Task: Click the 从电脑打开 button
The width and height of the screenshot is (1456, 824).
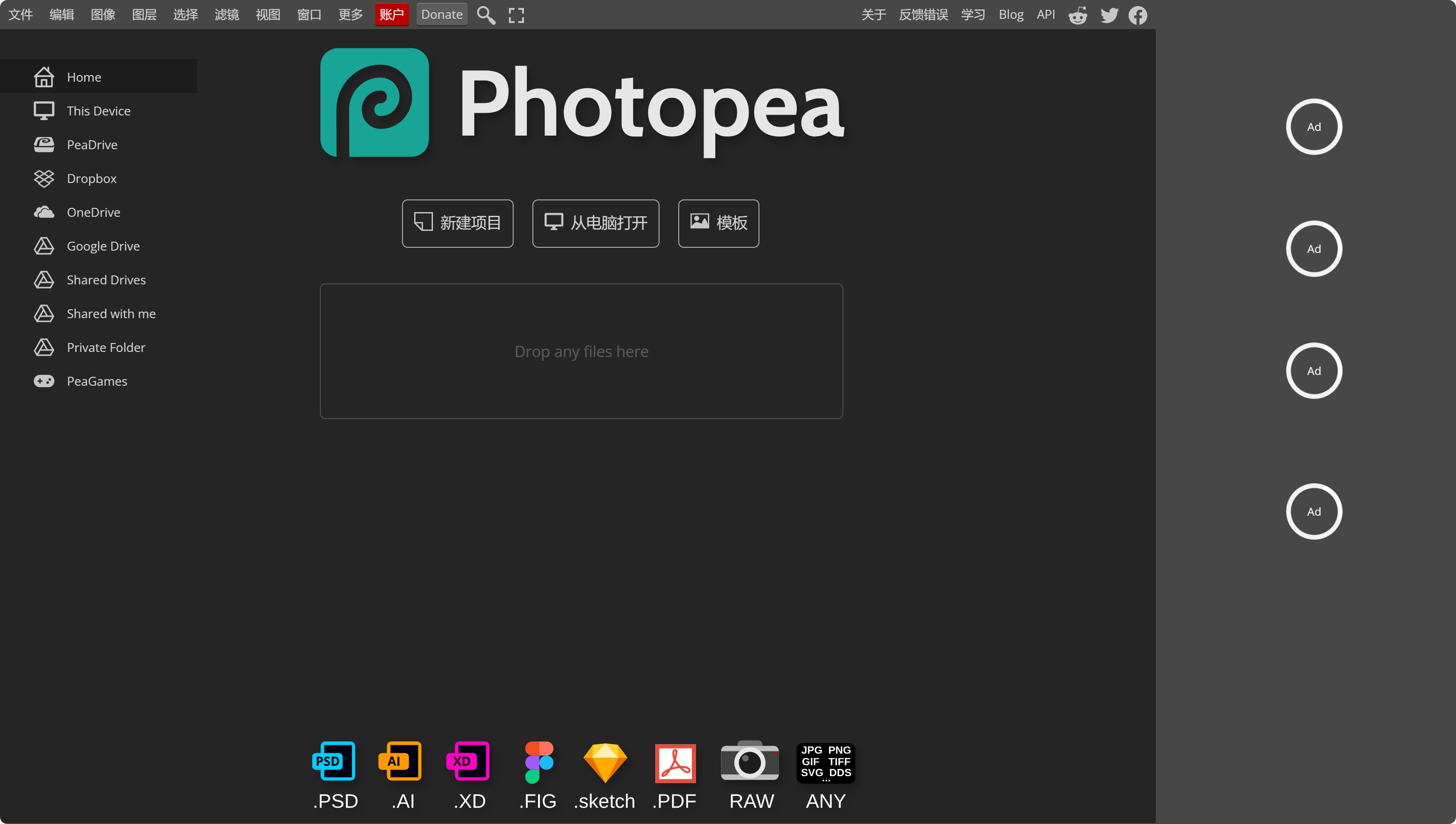Action: point(596,223)
